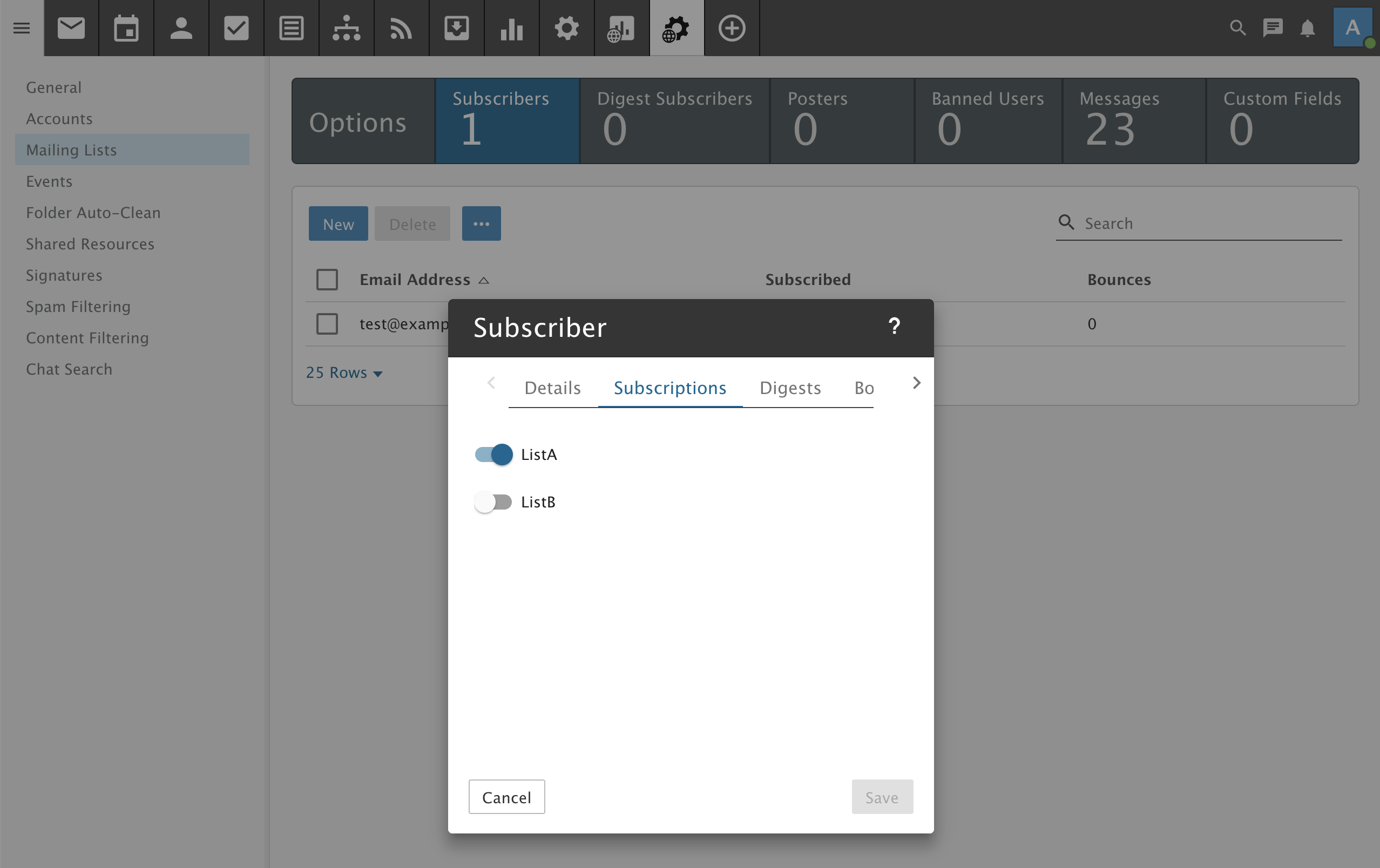Enable the ListB subscription toggle

click(493, 502)
